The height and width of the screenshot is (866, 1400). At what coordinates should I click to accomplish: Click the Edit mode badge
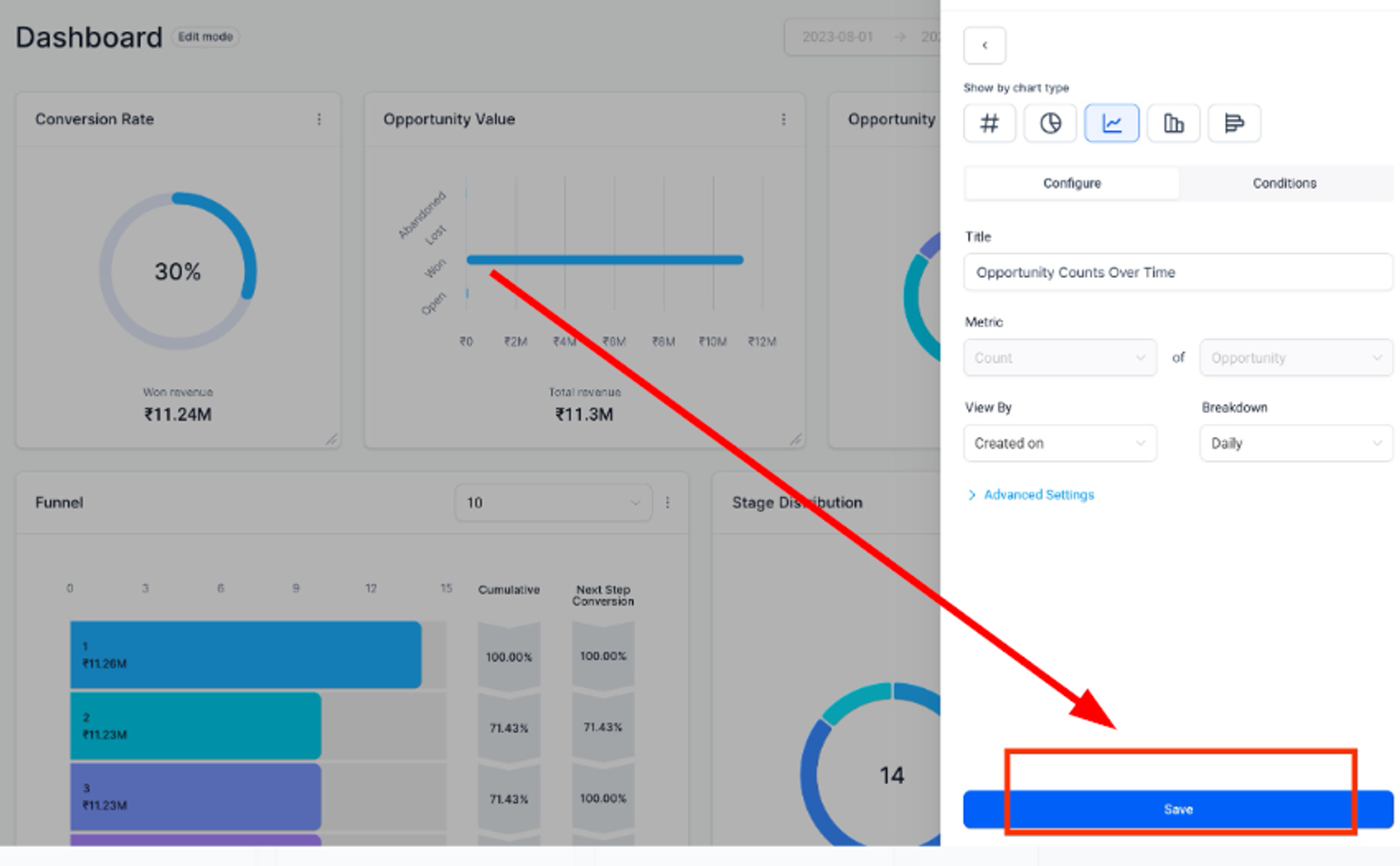(x=205, y=37)
